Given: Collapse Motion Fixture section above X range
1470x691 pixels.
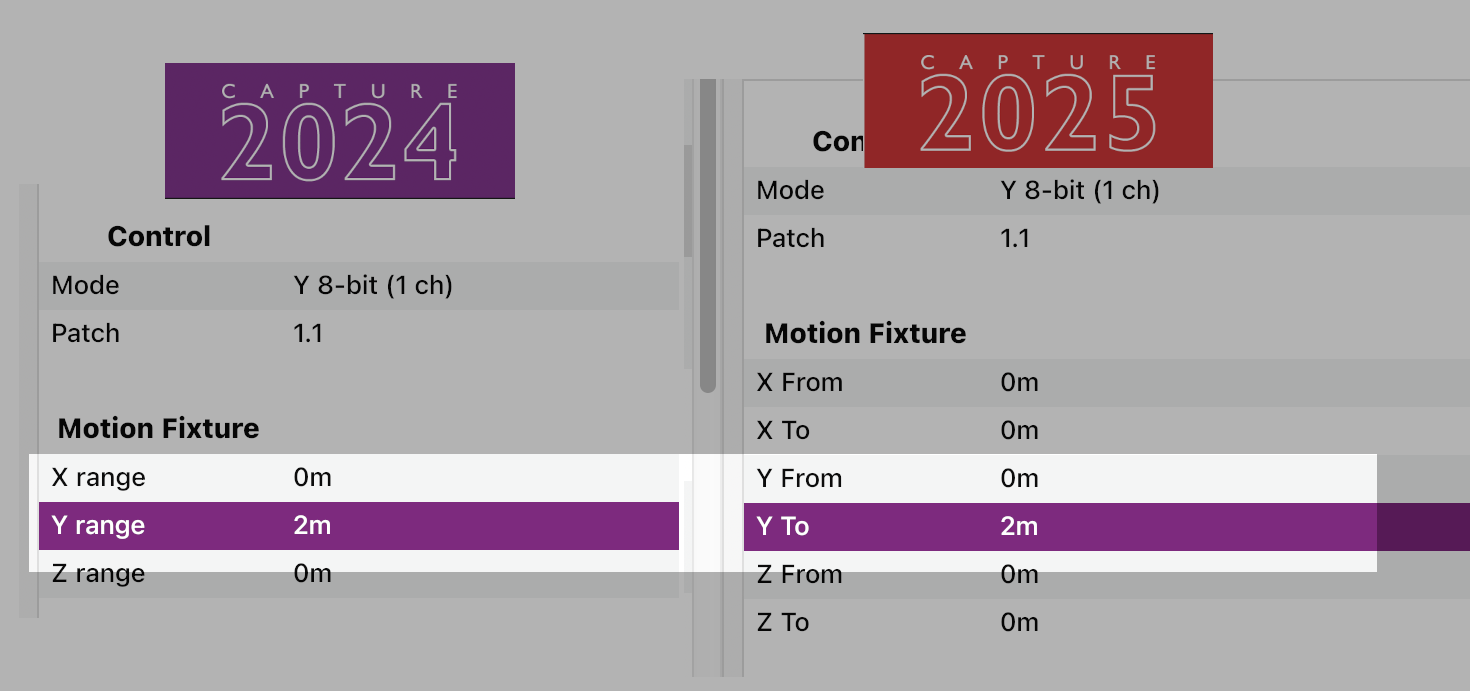Looking at the screenshot, I should coord(158,429).
